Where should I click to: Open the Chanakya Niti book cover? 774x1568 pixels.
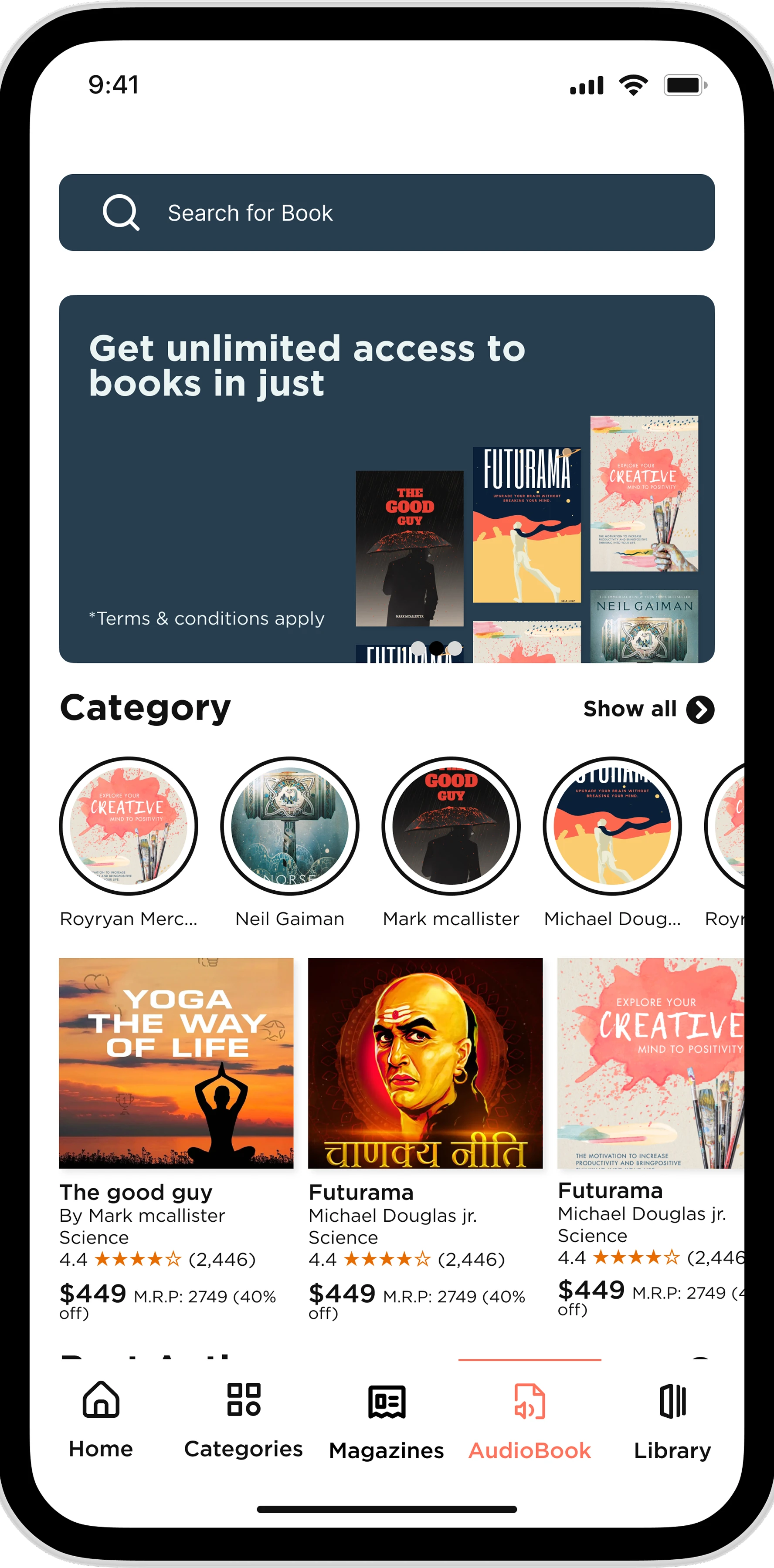pyautogui.click(x=425, y=1063)
